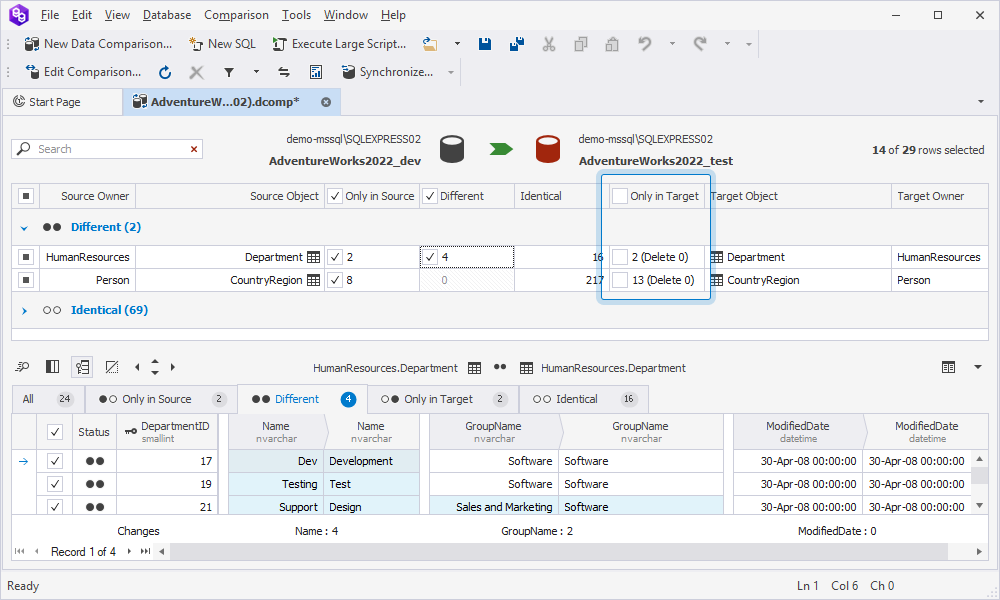Click the Refresh comparison icon

(x=165, y=72)
